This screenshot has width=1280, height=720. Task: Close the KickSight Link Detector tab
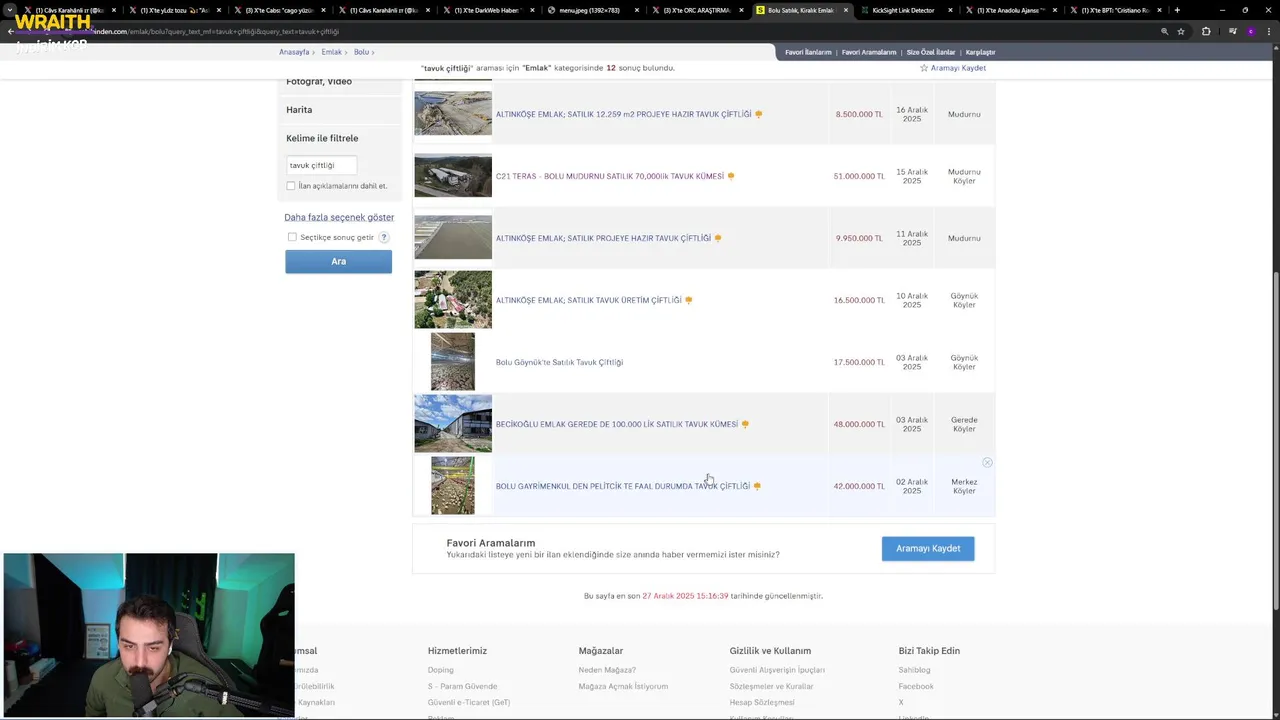click(x=951, y=10)
